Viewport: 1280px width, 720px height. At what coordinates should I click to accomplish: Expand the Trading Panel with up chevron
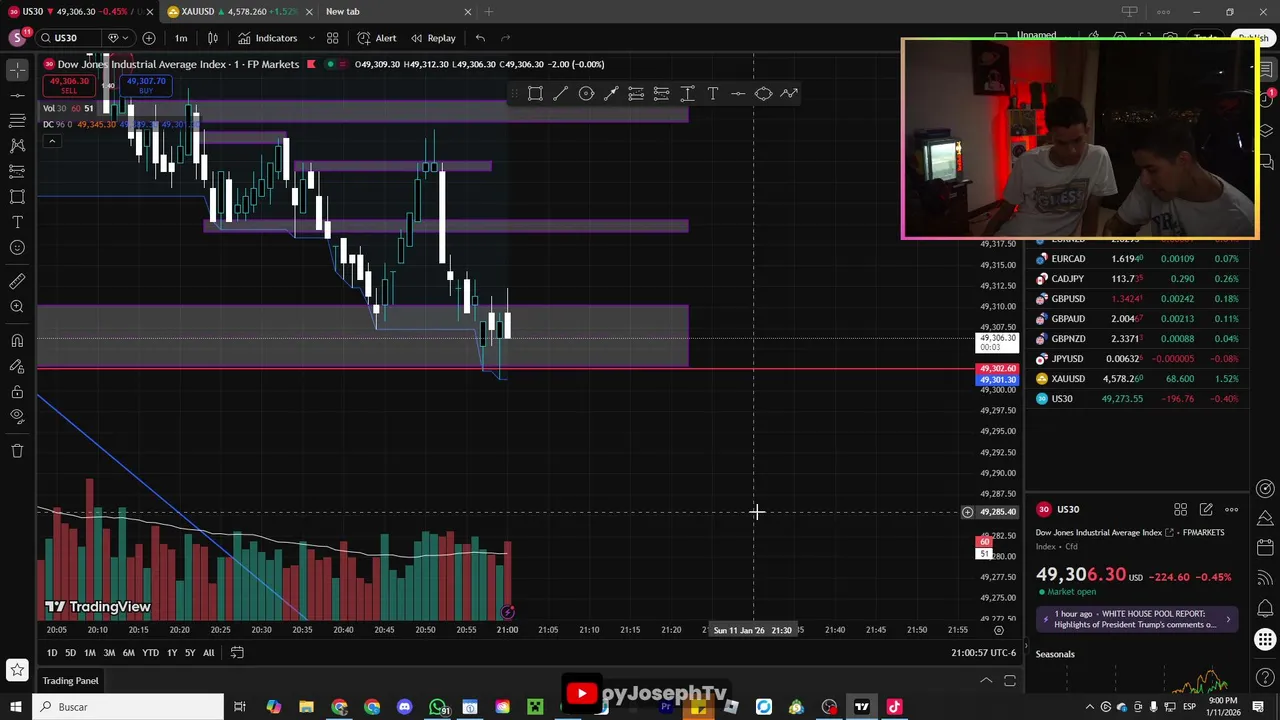(x=986, y=681)
